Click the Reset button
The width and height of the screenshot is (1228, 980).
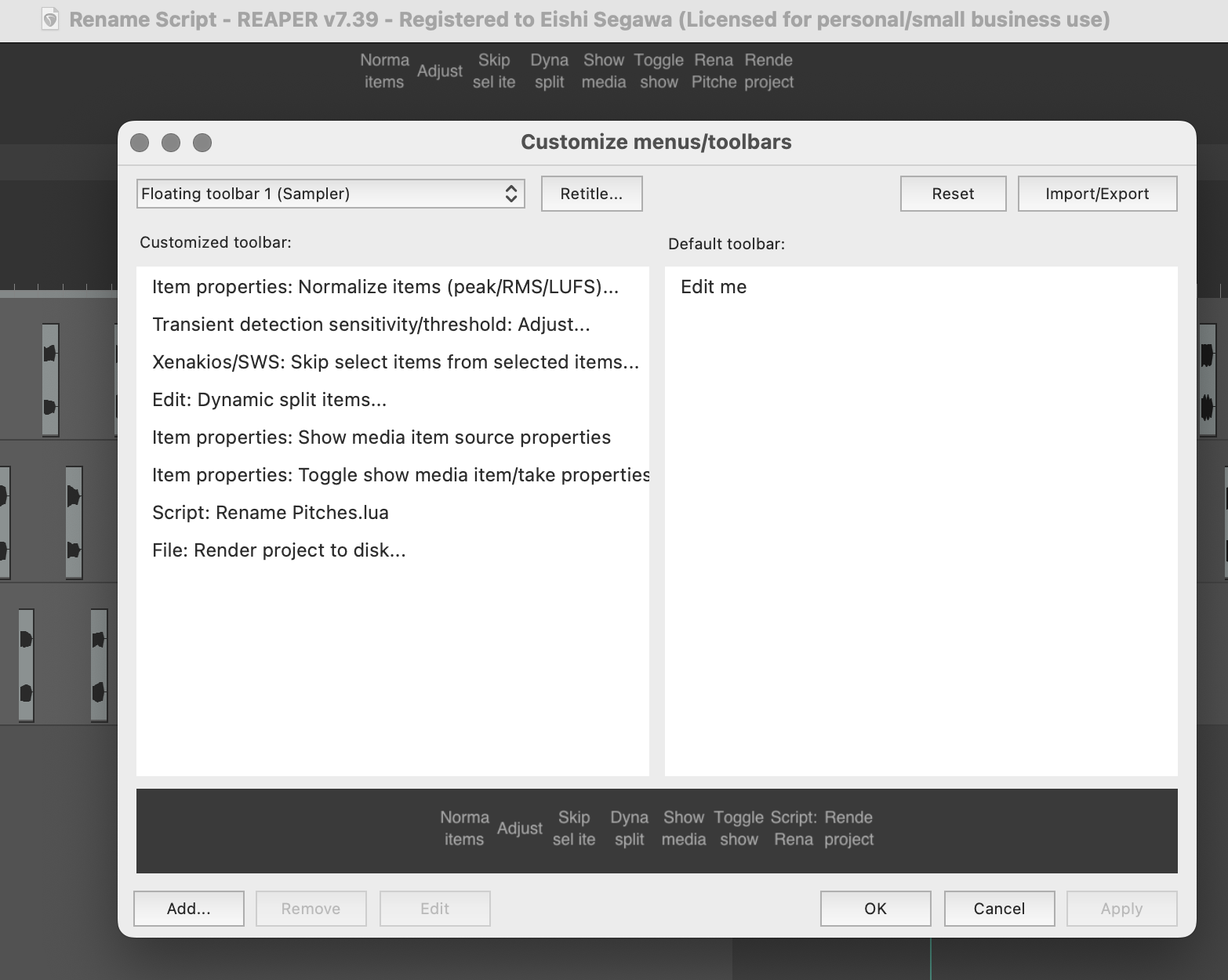pos(953,194)
